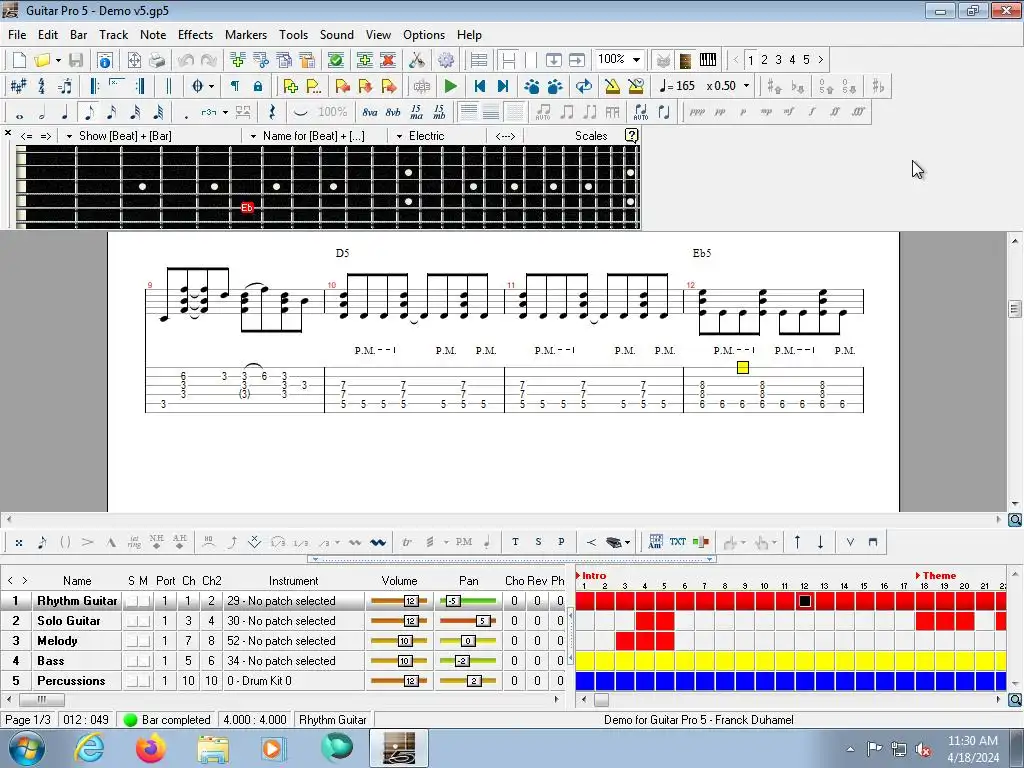Open the zoom 100% dropdown

click(636, 60)
